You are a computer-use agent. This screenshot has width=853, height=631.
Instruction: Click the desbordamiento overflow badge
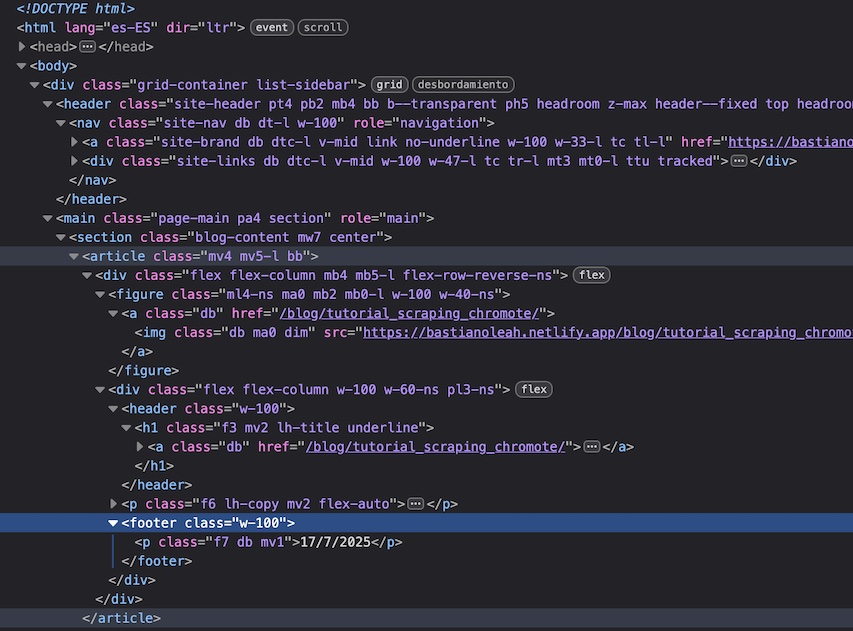click(463, 85)
